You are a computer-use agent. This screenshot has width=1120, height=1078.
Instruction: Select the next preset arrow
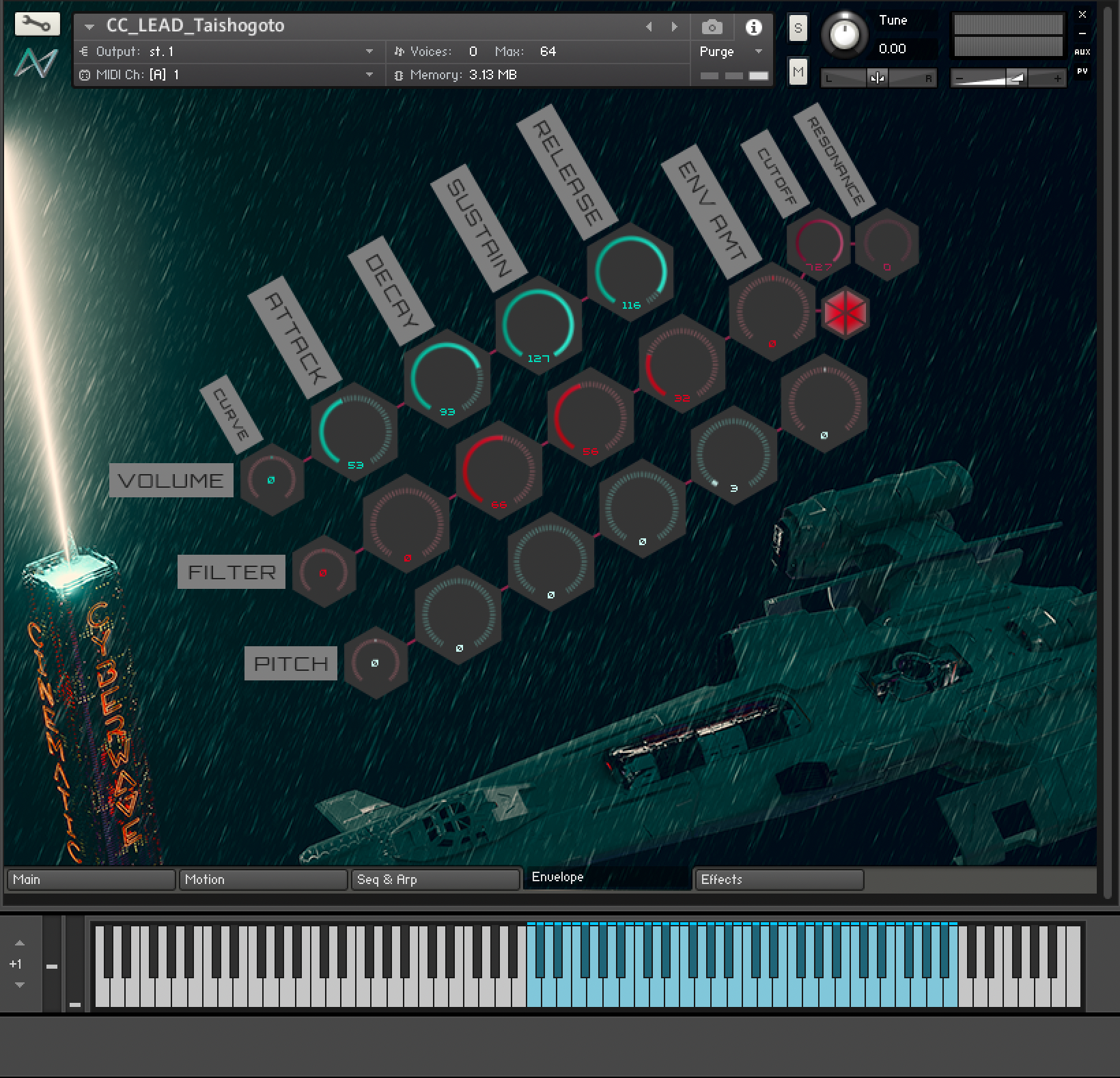tap(674, 27)
